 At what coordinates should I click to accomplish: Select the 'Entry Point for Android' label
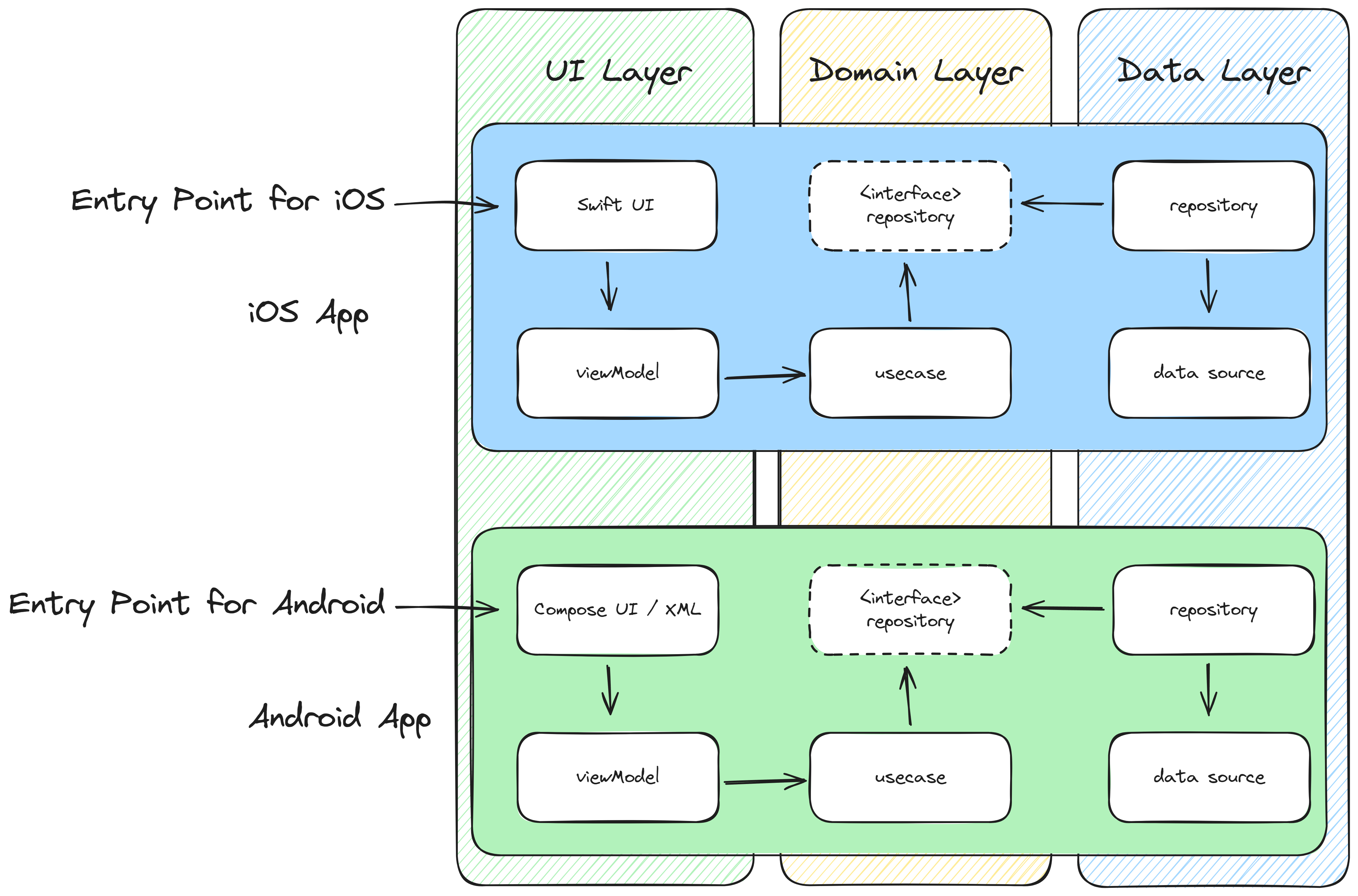coord(197,606)
